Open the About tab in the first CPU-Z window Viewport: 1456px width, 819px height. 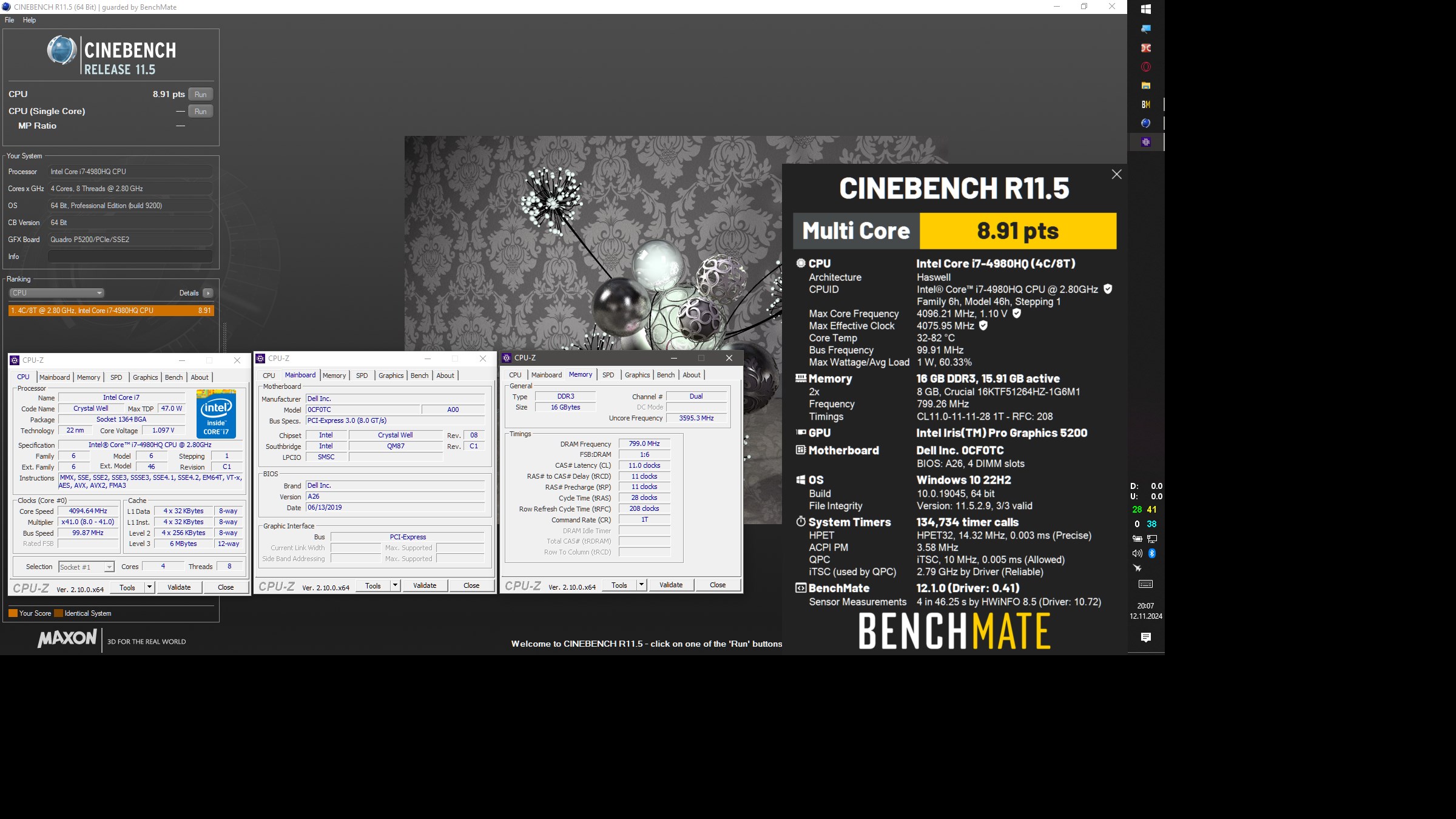200,377
